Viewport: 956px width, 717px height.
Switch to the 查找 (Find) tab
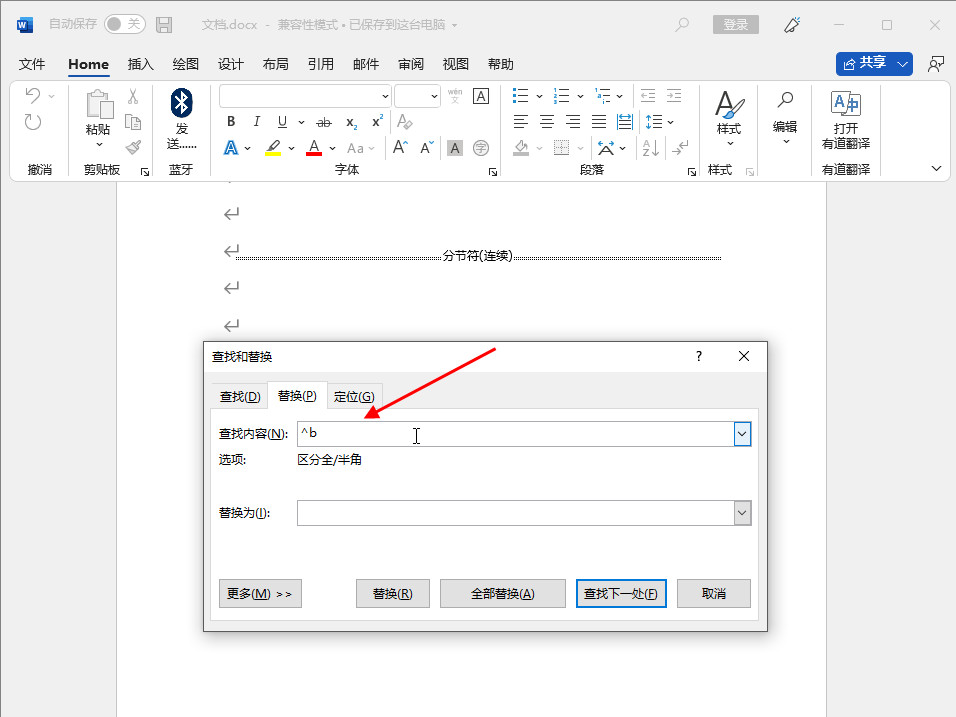pyautogui.click(x=240, y=397)
